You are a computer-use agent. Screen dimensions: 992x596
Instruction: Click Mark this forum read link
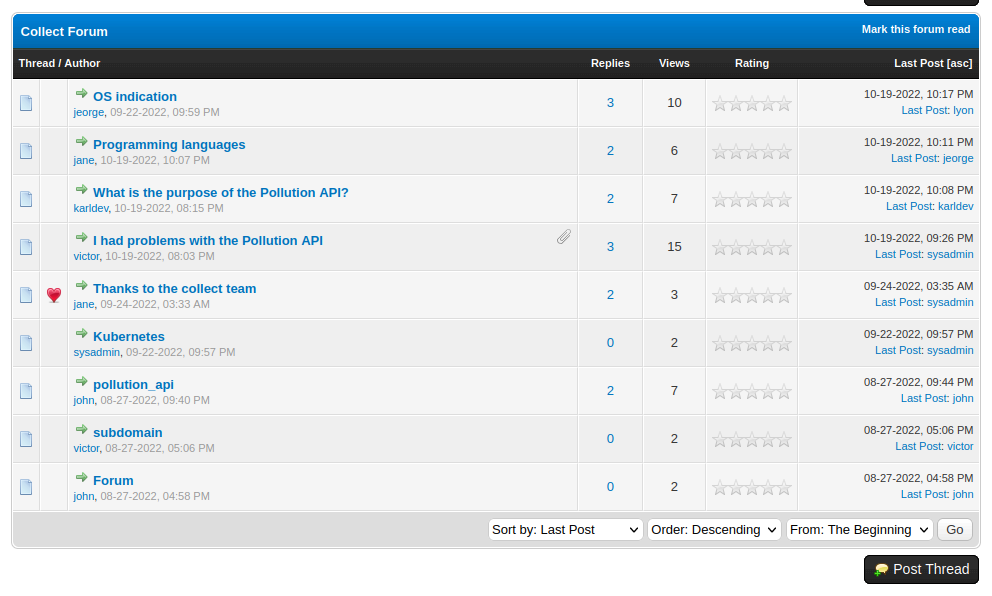(x=916, y=30)
